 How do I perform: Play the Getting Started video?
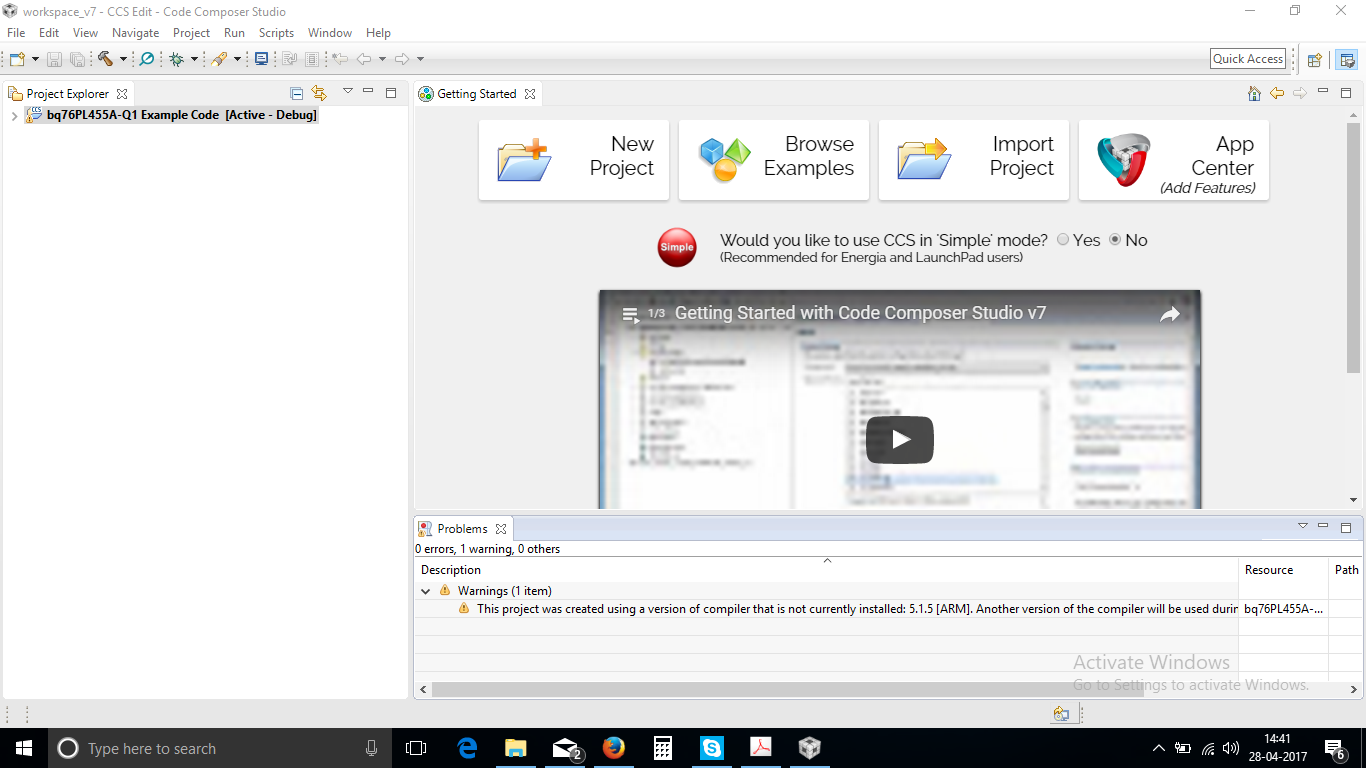coord(900,439)
